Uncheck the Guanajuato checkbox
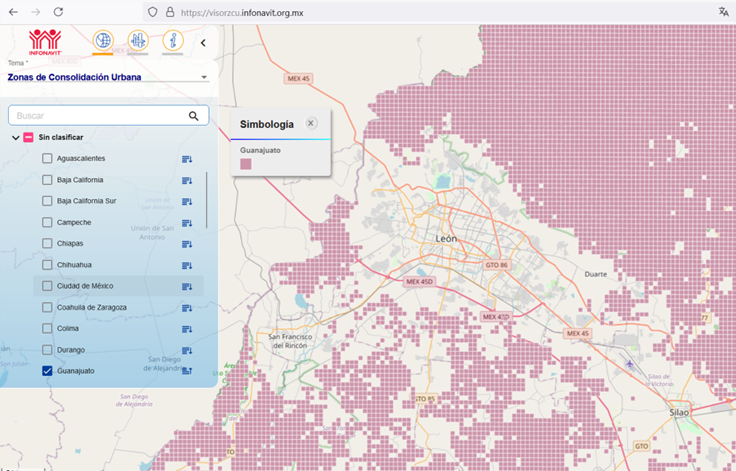 [47, 371]
